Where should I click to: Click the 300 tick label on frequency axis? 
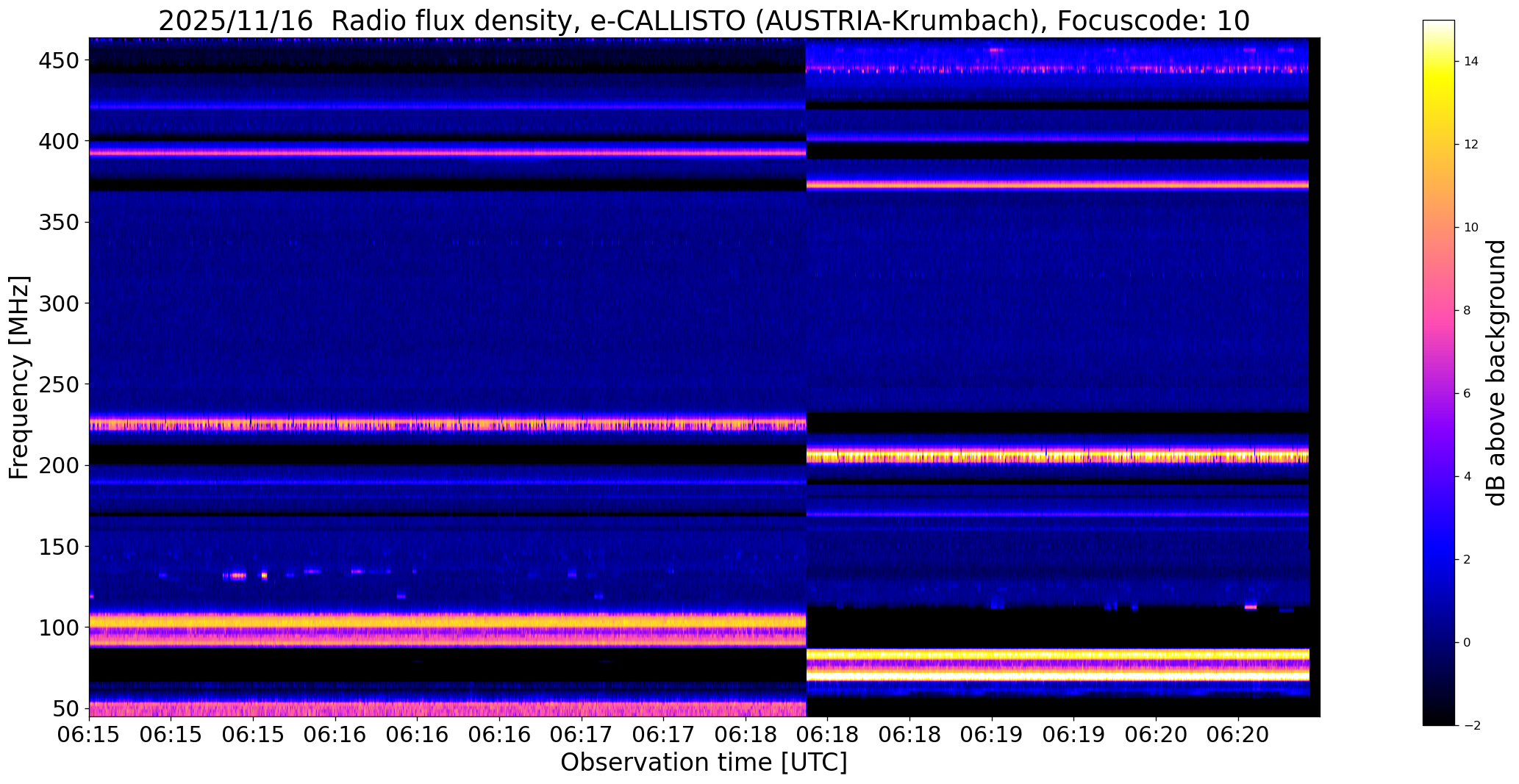tap(59, 303)
